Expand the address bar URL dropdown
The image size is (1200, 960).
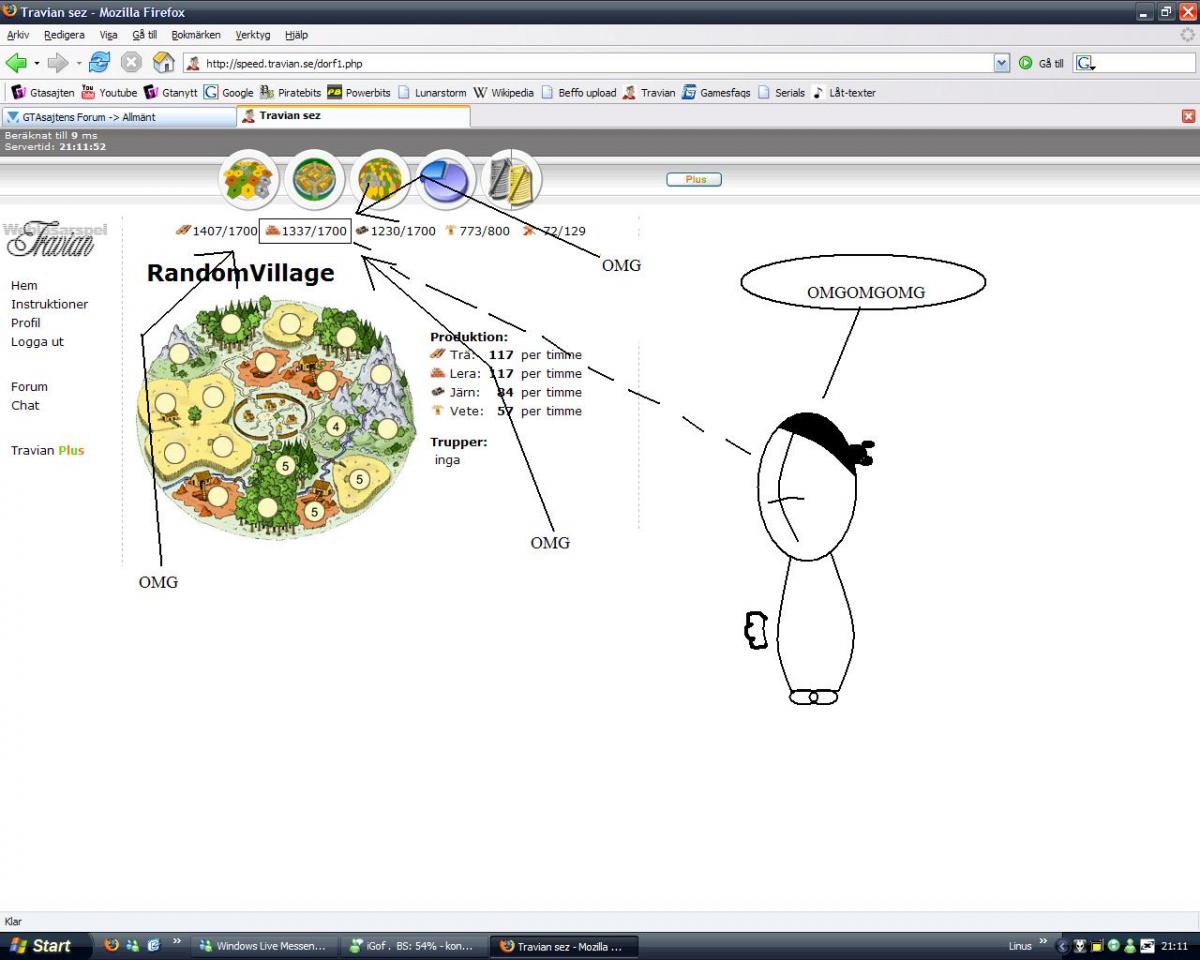tap(1002, 63)
